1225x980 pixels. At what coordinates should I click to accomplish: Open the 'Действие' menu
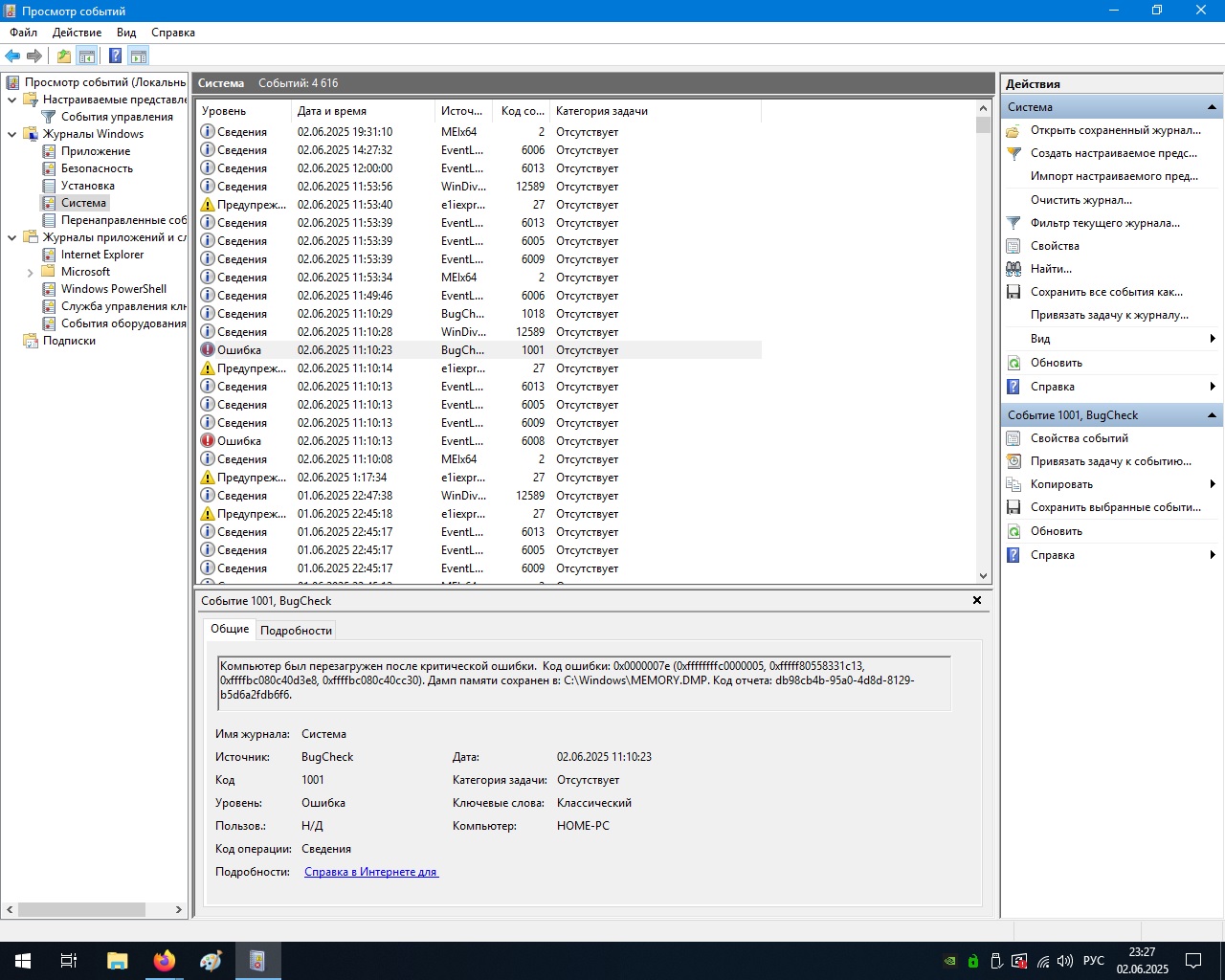pos(77,33)
